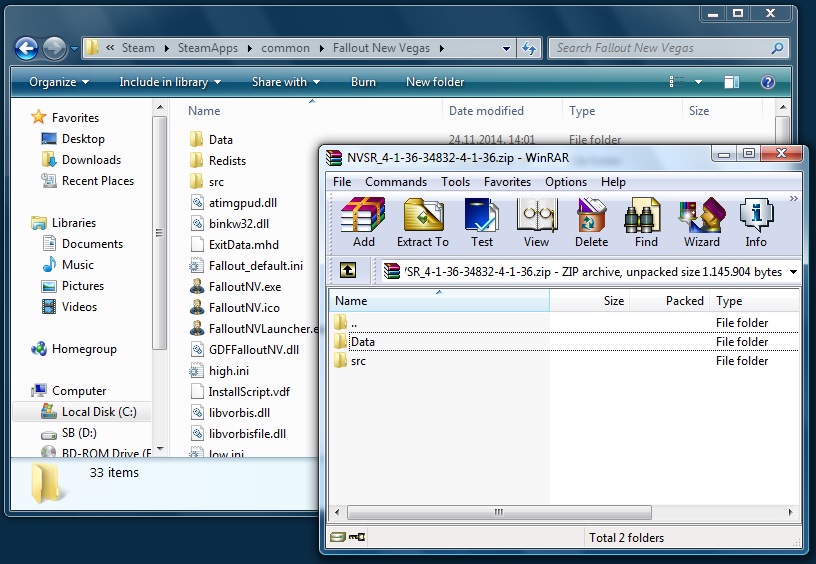The width and height of the screenshot is (816, 564).
Task: Click the change your view icon in Explorer
Action: click(677, 82)
